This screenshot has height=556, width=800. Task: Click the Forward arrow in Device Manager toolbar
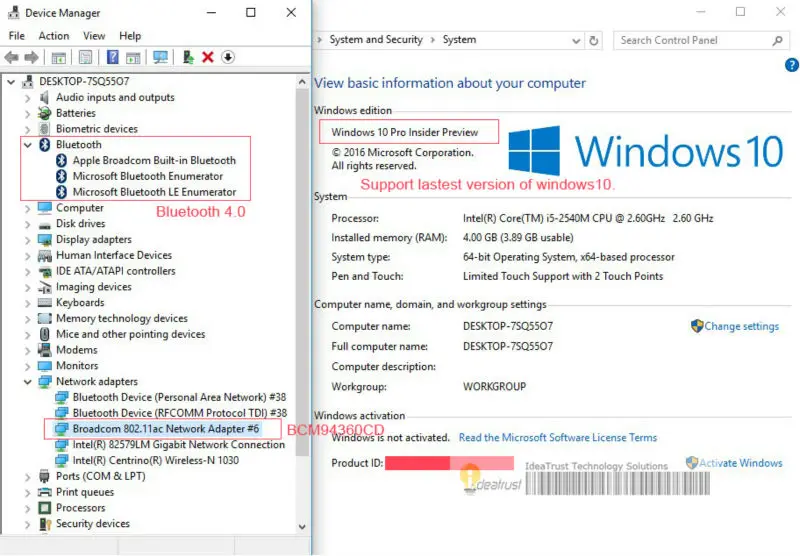pos(32,57)
